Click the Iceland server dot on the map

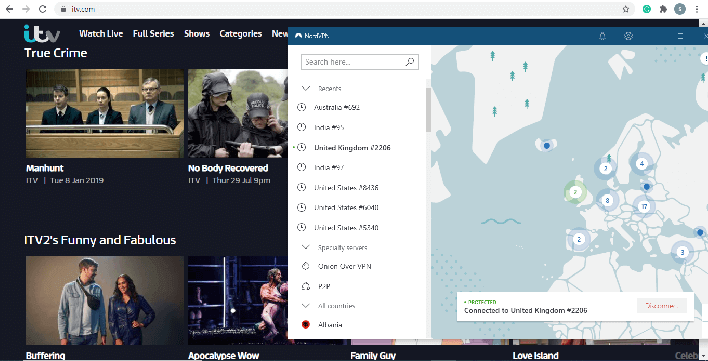pyautogui.click(x=546, y=145)
